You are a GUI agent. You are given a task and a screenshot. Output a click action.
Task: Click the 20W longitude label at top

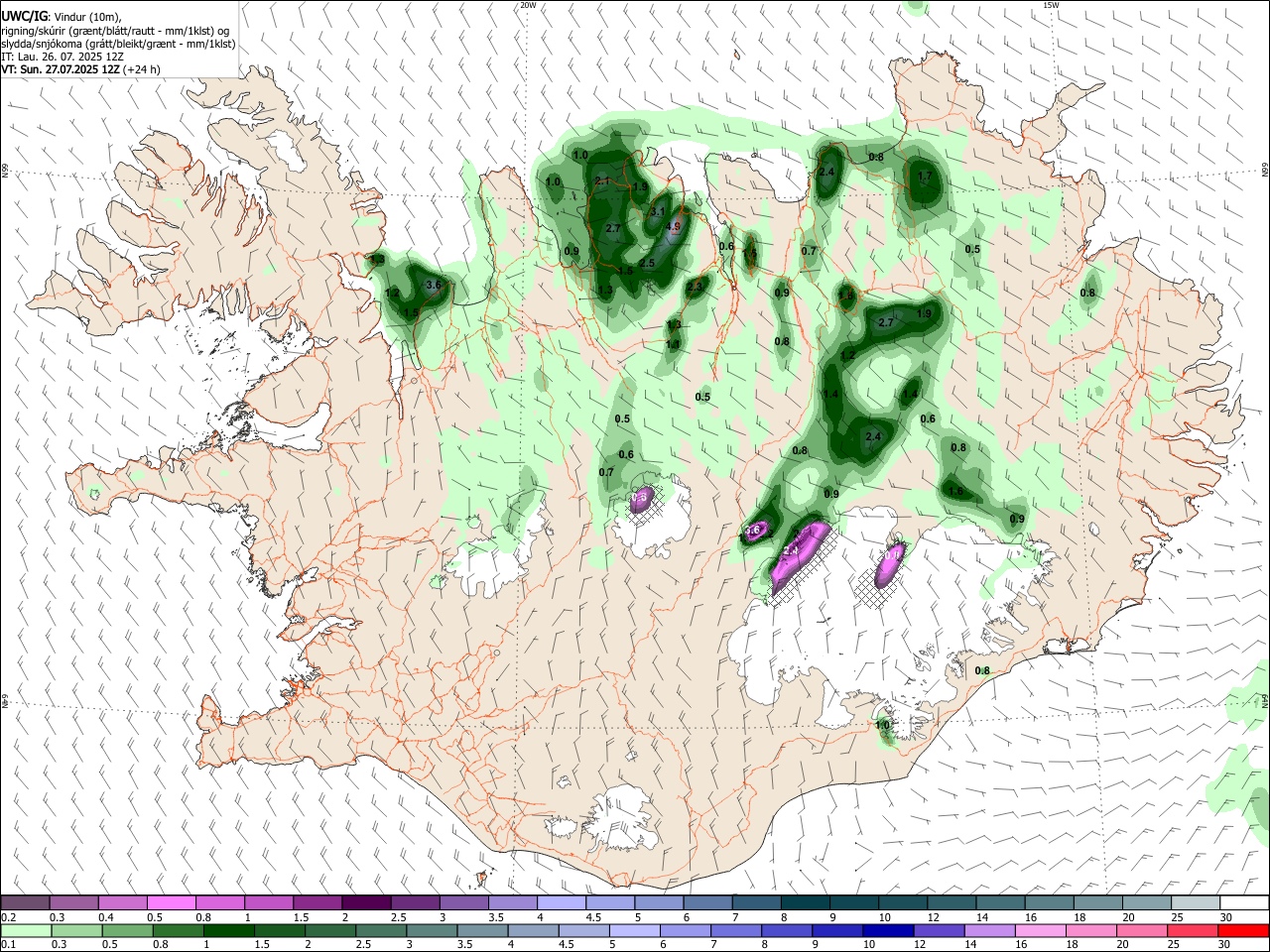pyautogui.click(x=528, y=5)
